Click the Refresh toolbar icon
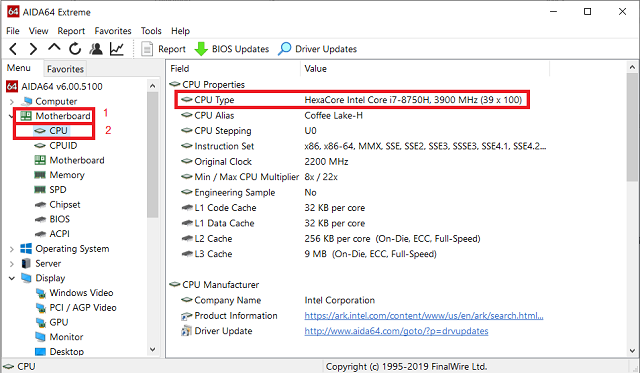640x373 pixels. [x=75, y=49]
